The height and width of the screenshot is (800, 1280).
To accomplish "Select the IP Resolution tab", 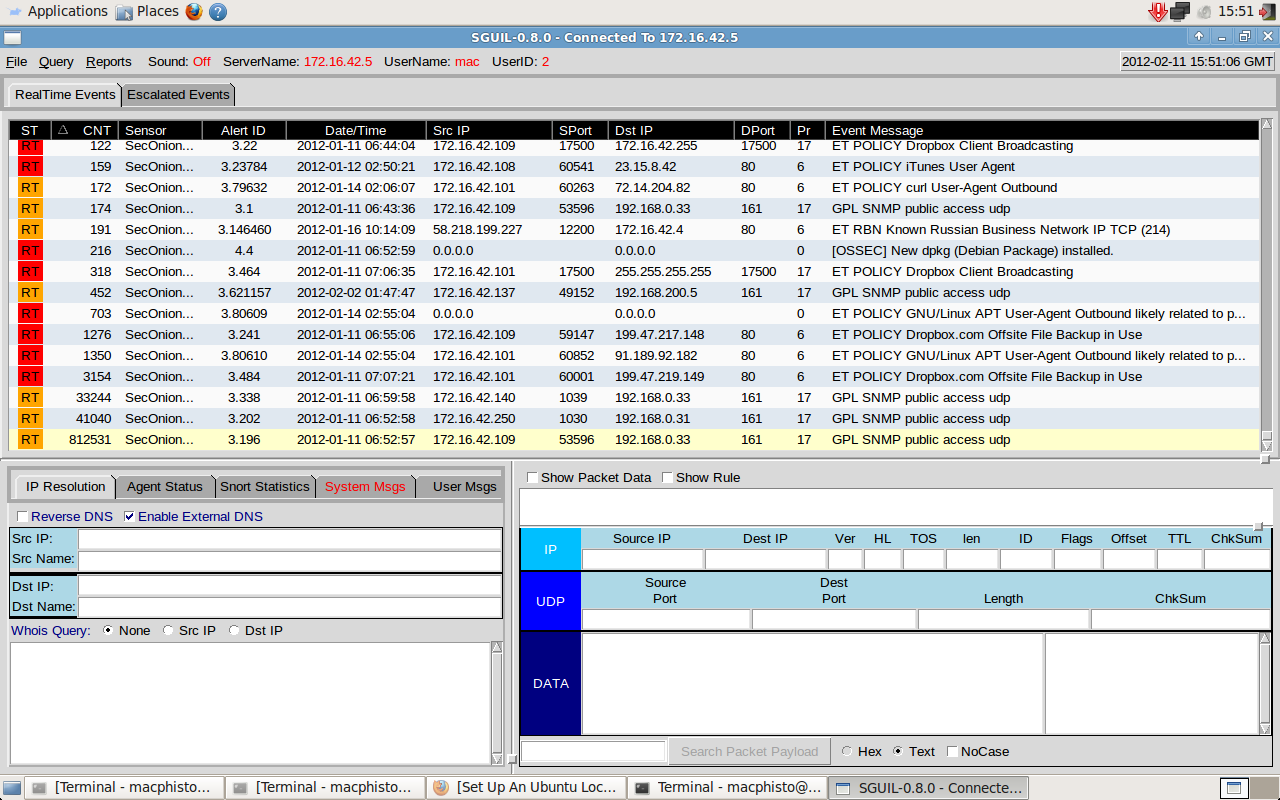I will (x=66, y=487).
